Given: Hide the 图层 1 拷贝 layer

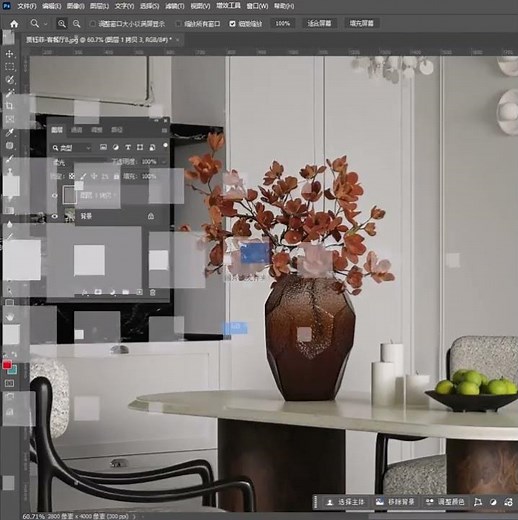Looking at the screenshot, I should [x=55, y=196].
